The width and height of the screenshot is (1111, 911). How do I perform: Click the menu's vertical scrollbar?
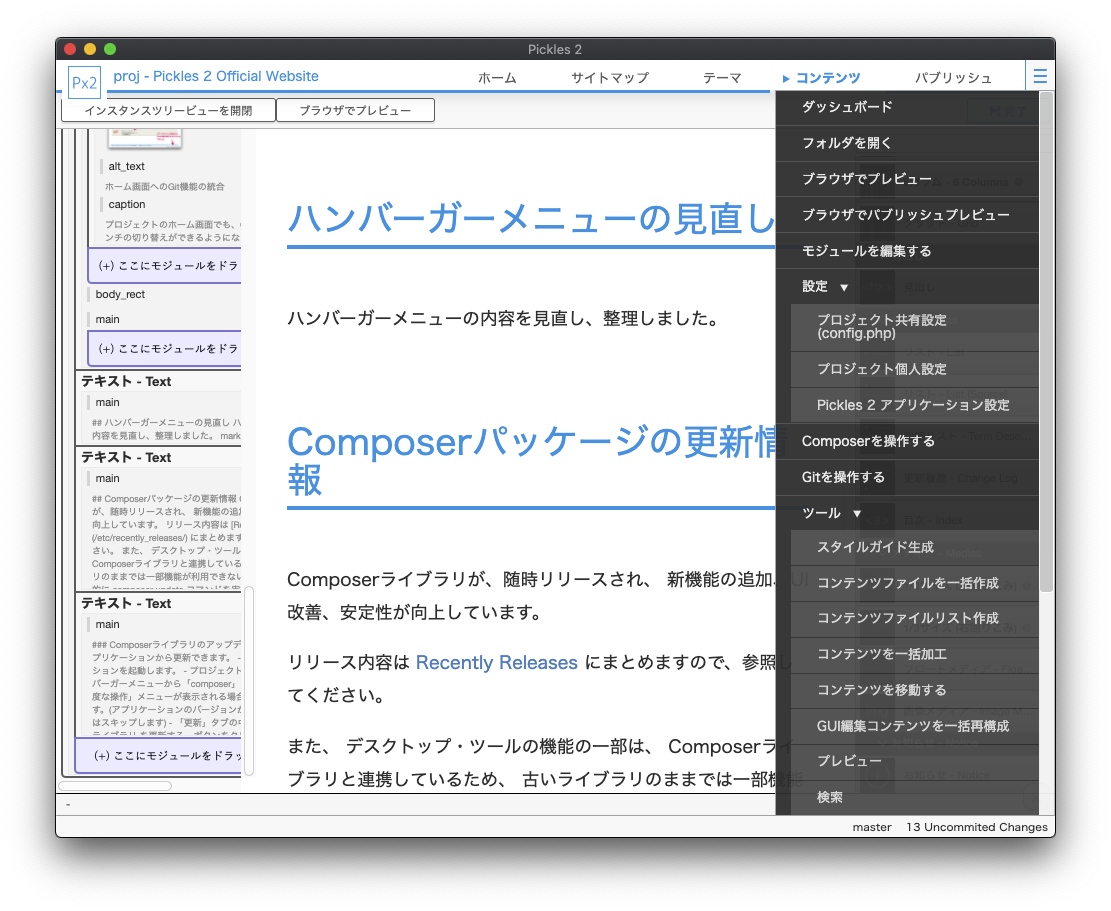pyautogui.click(x=1046, y=340)
